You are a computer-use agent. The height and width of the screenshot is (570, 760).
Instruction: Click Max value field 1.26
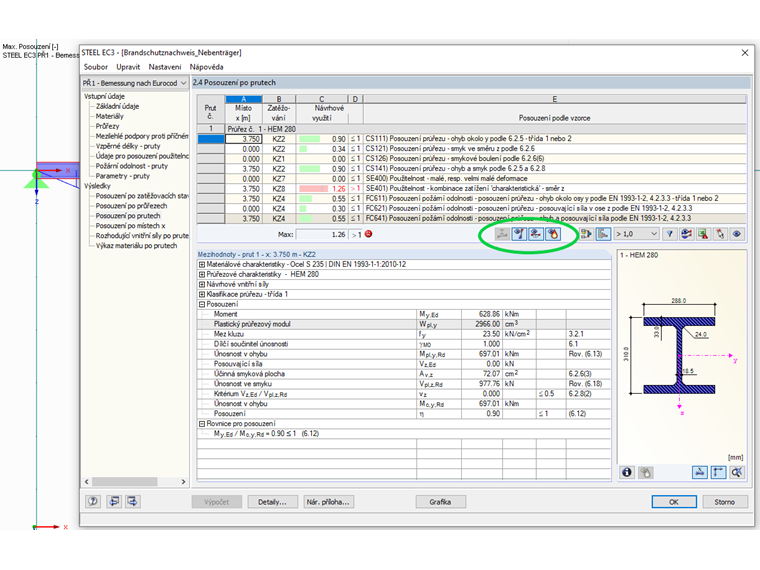[322, 235]
